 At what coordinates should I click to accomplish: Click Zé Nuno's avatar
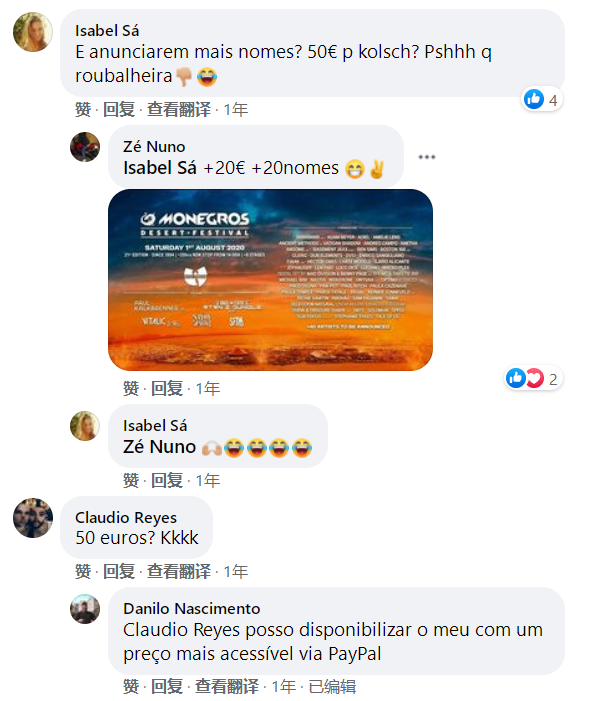pos(85,147)
